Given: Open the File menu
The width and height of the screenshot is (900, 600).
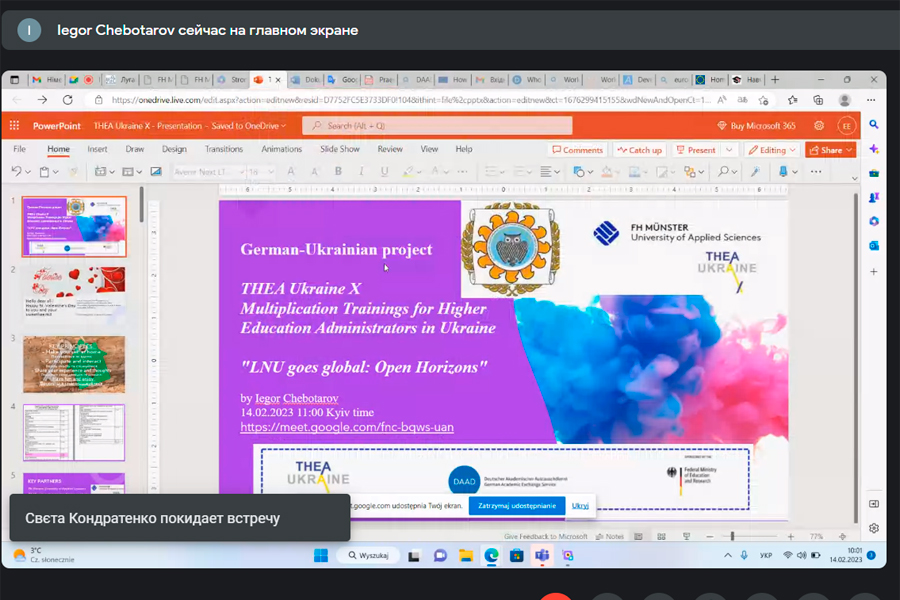Looking at the screenshot, I should coord(20,149).
